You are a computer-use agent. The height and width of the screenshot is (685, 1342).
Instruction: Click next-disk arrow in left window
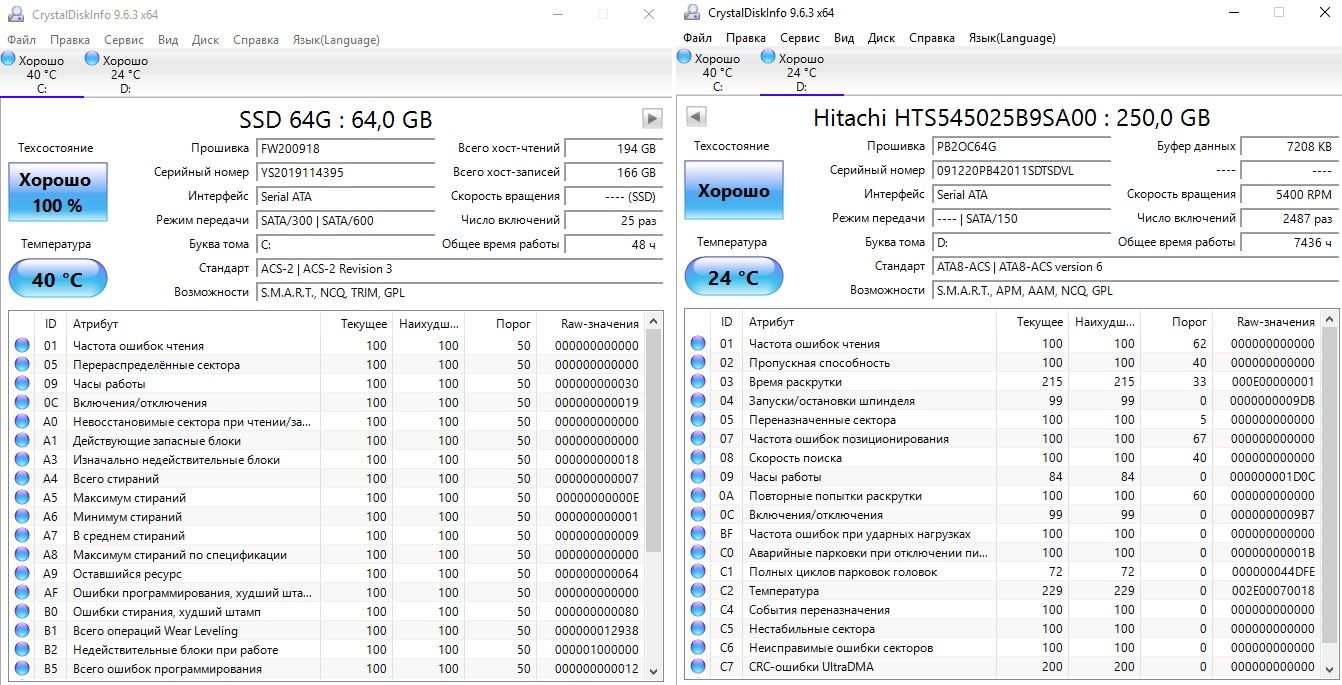pos(652,119)
